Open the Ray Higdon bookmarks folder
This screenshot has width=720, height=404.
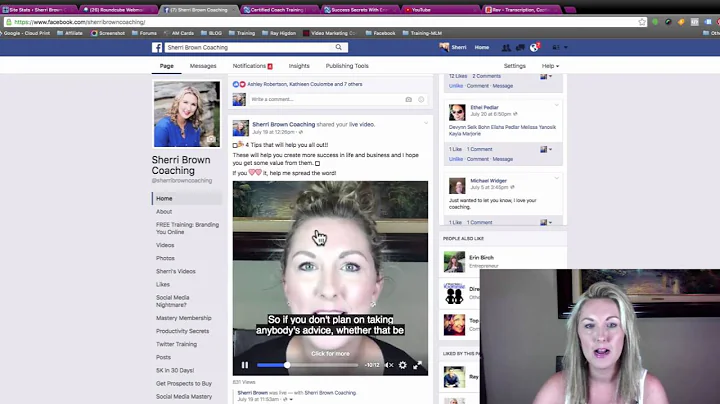point(279,33)
